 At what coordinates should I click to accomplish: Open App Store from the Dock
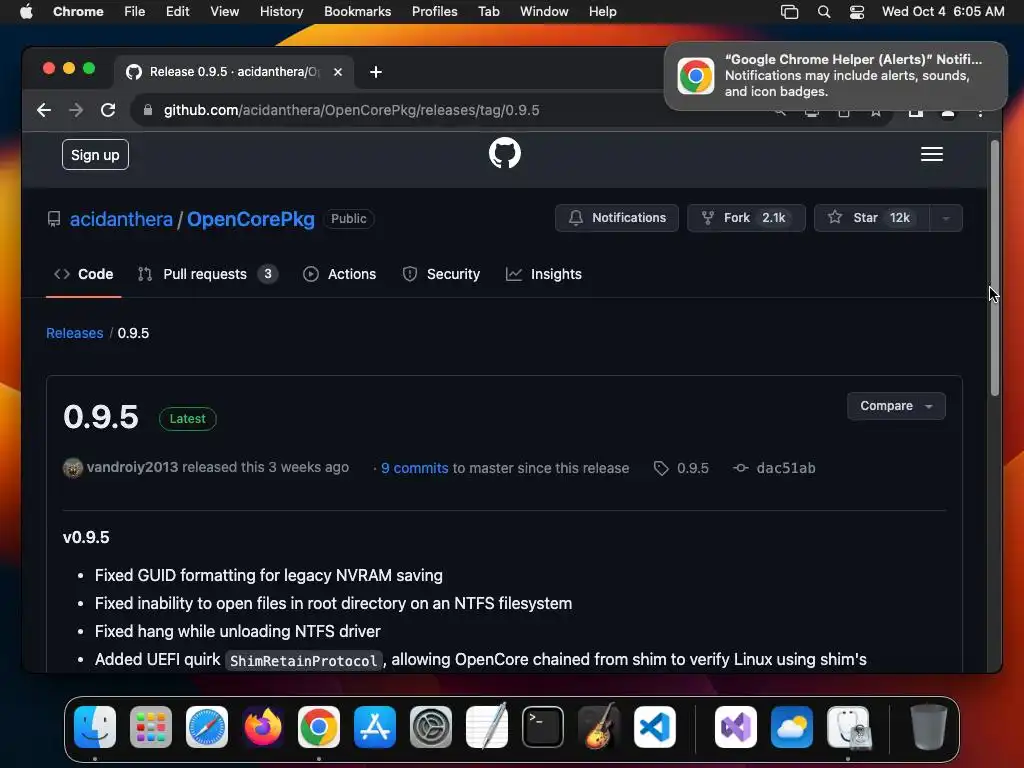pyautogui.click(x=375, y=727)
